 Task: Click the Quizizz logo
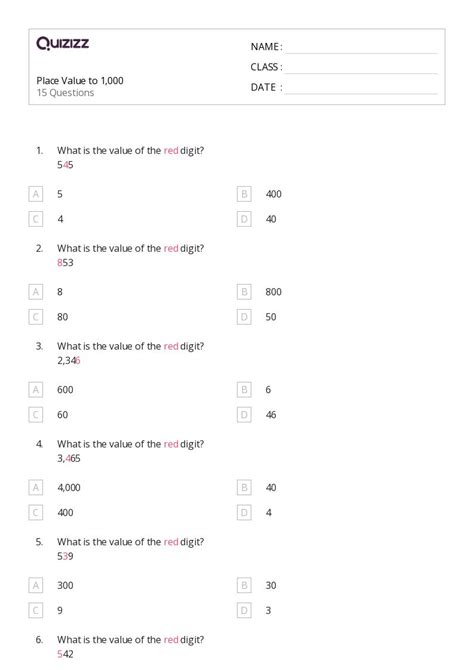click(x=63, y=43)
